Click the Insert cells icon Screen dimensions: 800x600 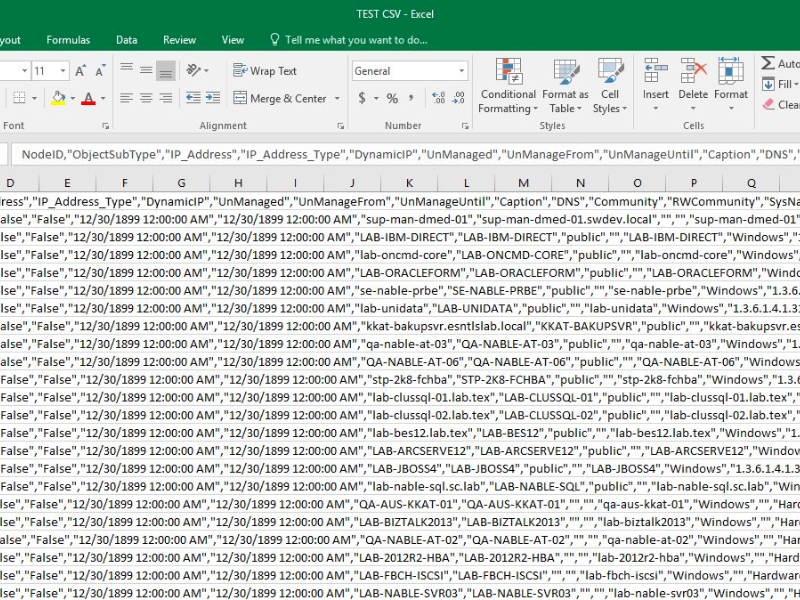[x=656, y=71]
